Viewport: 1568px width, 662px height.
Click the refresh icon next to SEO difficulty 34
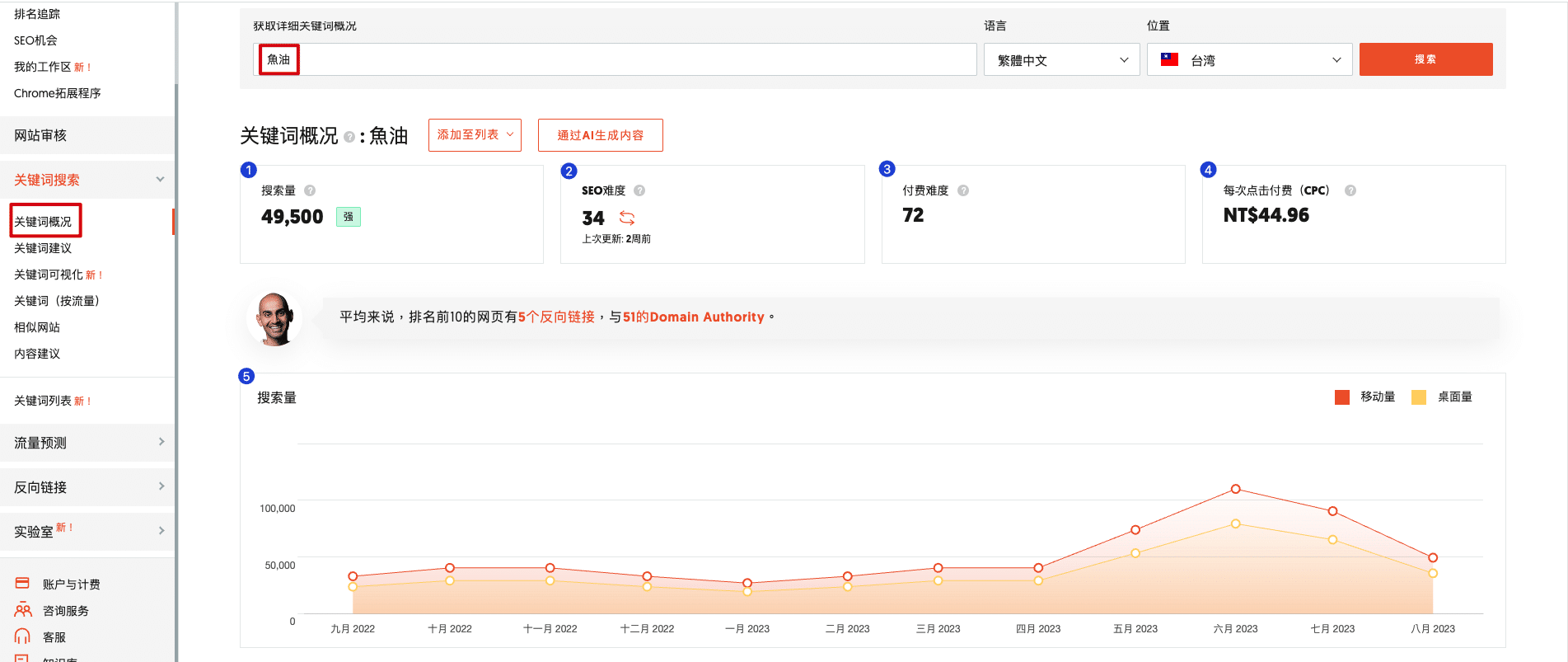pos(627,218)
